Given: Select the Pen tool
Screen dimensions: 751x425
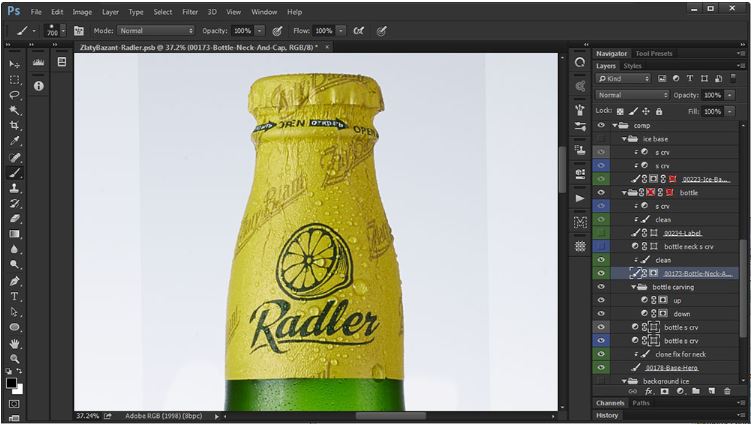Looking at the screenshot, I should coord(14,280).
